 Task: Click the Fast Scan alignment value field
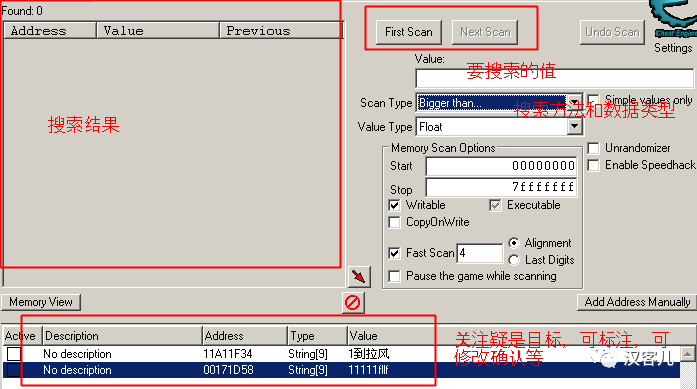tap(480, 253)
